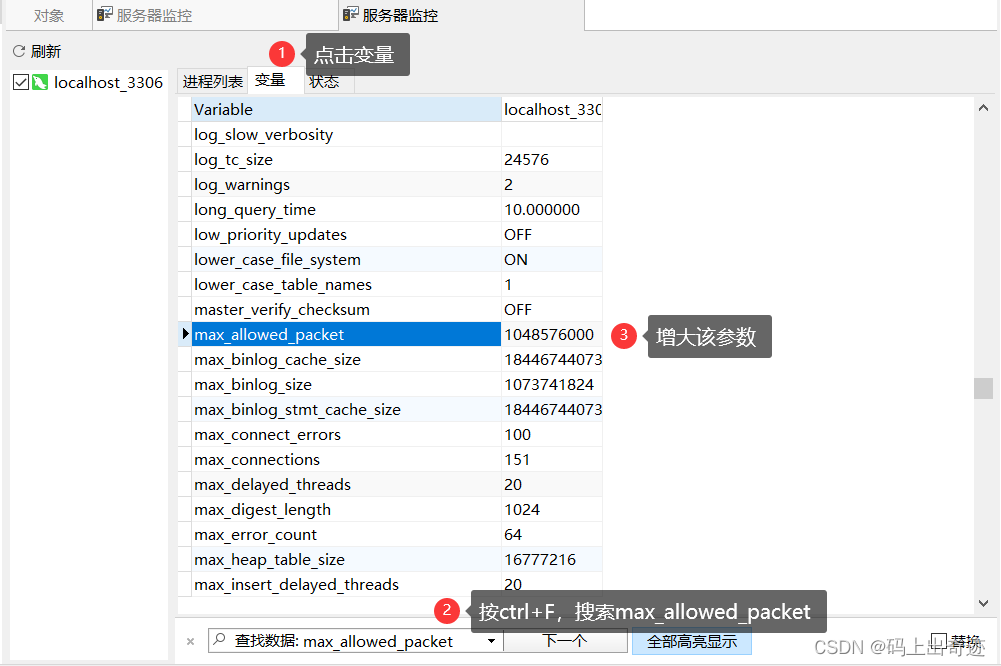
Task: Switch to the 进程列表 (Process List) tab
Action: pos(211,81)
